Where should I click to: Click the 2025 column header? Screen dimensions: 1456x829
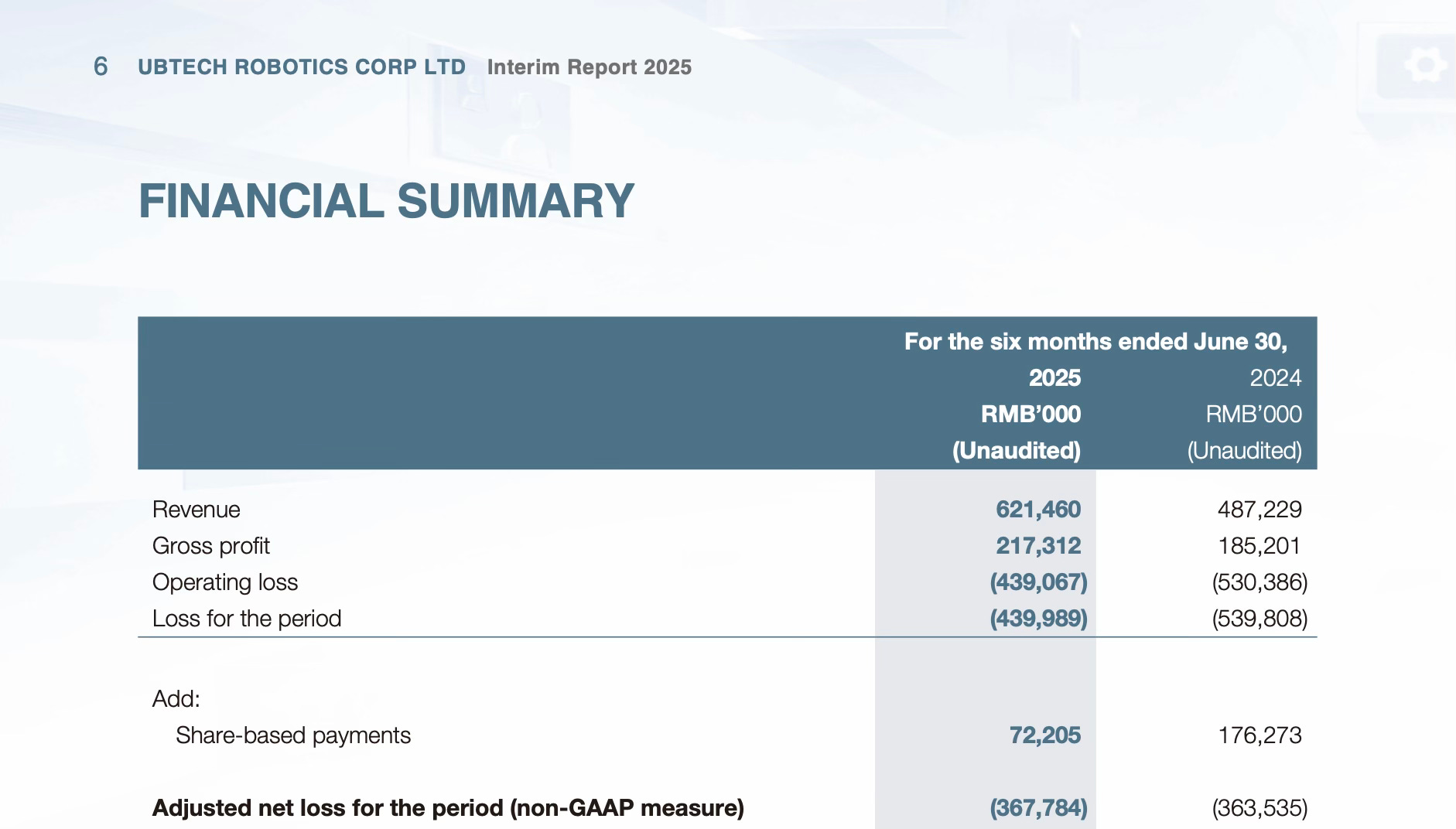click(x=1054, y=378)
